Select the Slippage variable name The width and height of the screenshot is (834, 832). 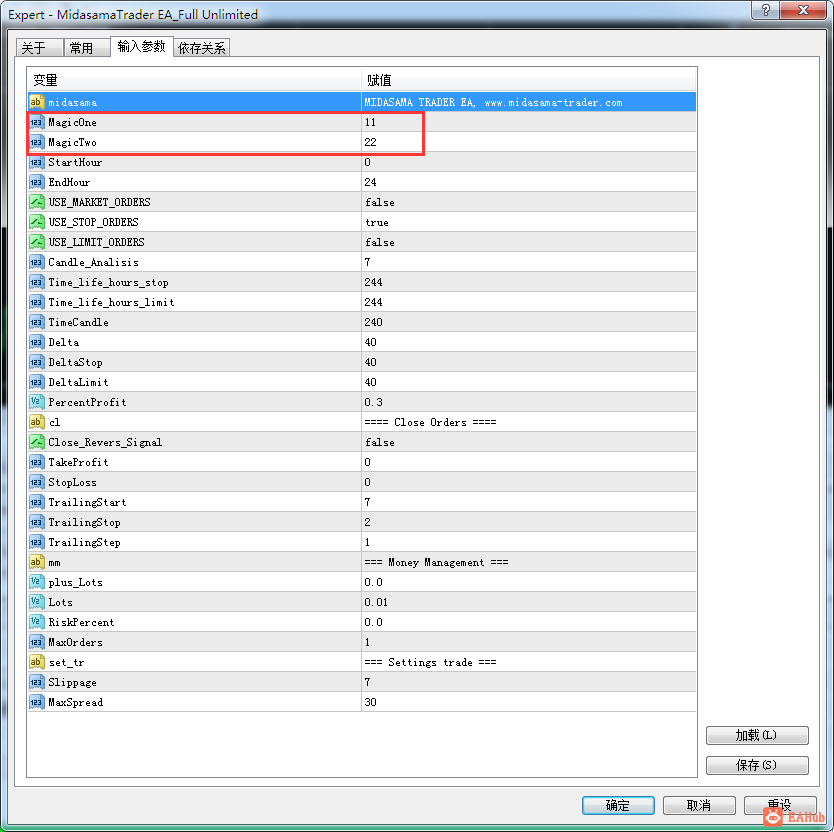coord(72,683)
